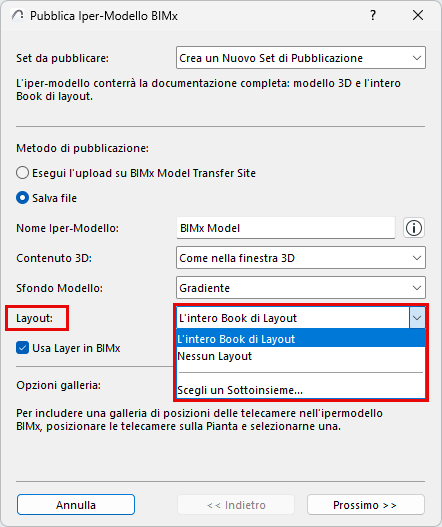Uncheck Usa Layer in BIMx checkbox

tap(23, 348)
